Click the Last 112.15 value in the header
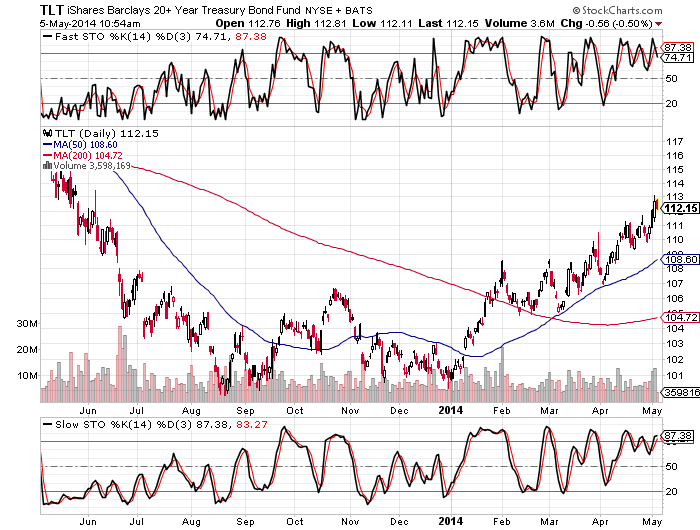The width and height of the screenshot is (700, 530). click(448, 24)
